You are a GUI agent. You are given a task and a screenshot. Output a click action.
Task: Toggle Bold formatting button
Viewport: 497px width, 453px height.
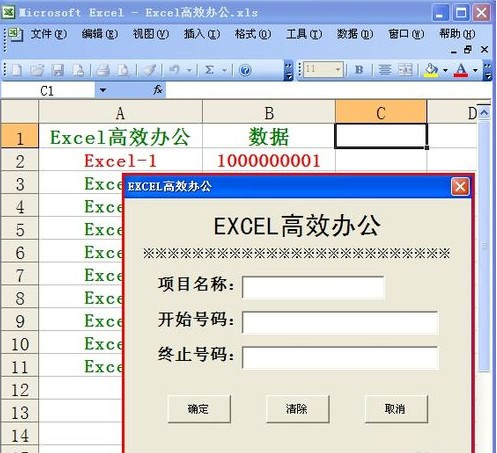(359, 70)
